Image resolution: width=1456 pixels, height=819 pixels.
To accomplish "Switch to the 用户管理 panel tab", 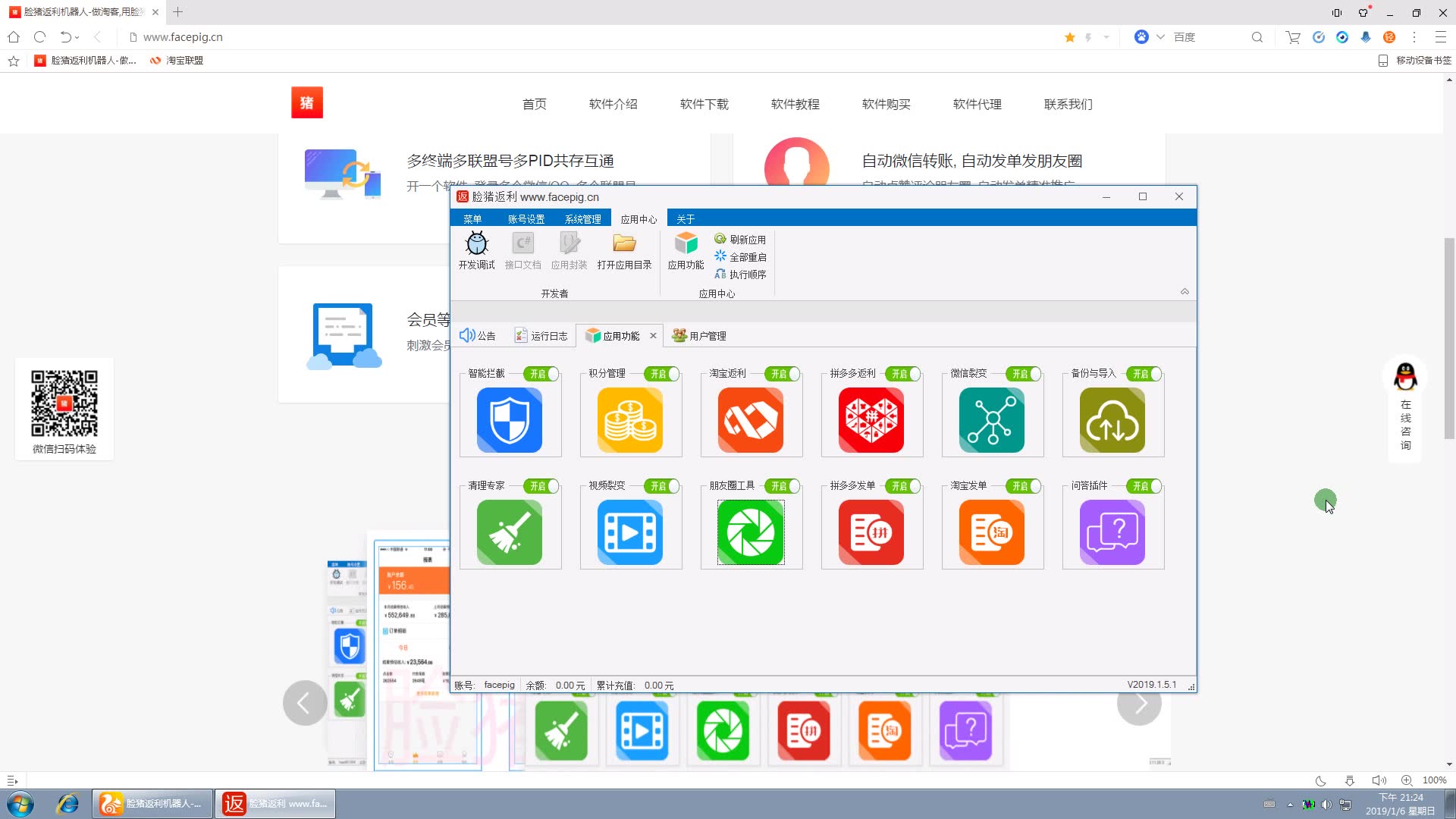I will click(x=699, y=336).
